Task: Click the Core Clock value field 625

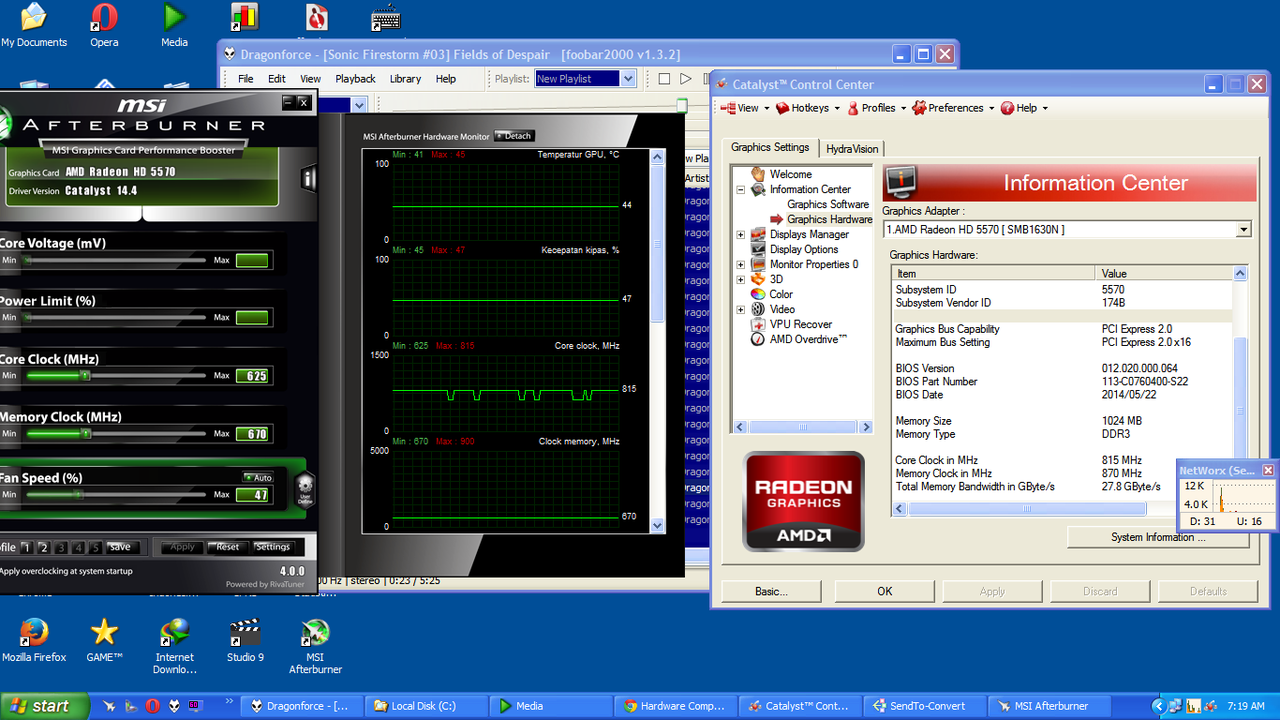Action: 253,376
